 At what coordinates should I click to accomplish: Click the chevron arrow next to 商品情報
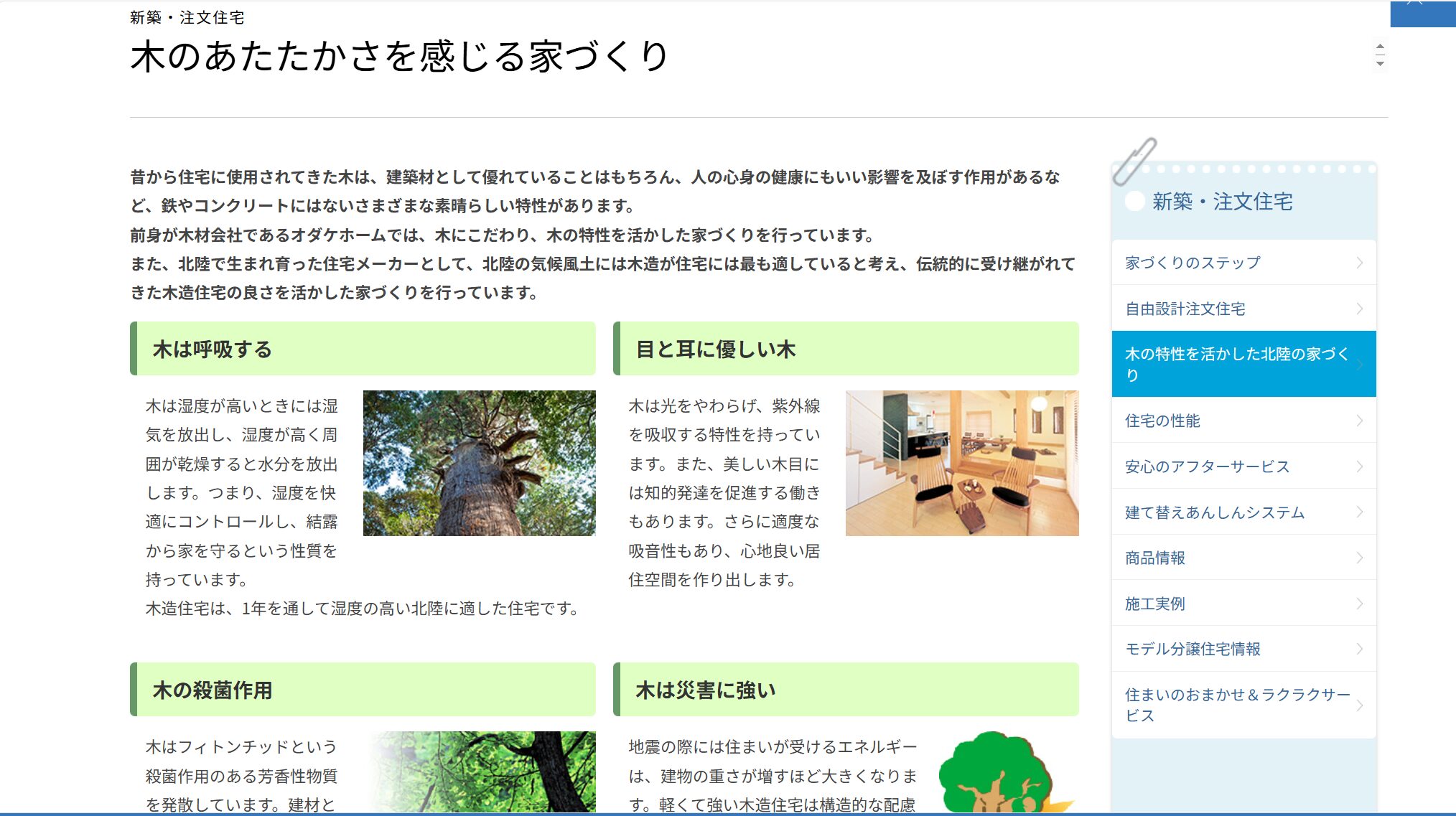click(1359, 558)
